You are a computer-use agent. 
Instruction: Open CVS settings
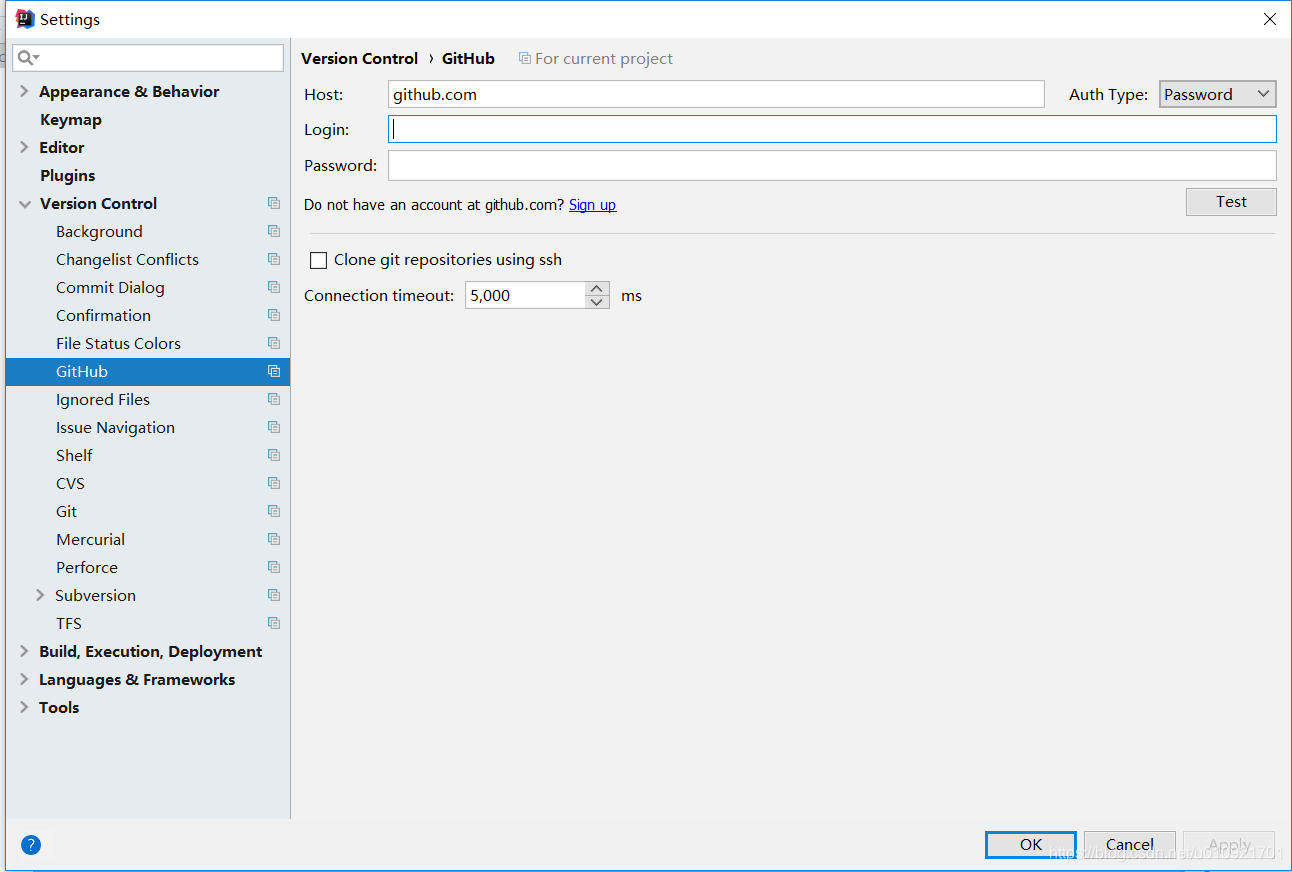(70, 483)
